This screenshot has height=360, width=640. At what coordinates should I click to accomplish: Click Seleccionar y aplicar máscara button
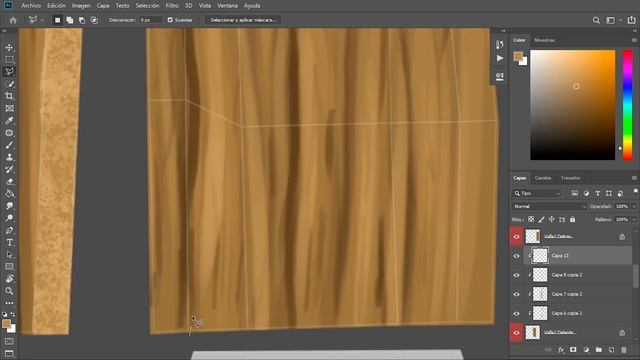click(x=243, y=20)
